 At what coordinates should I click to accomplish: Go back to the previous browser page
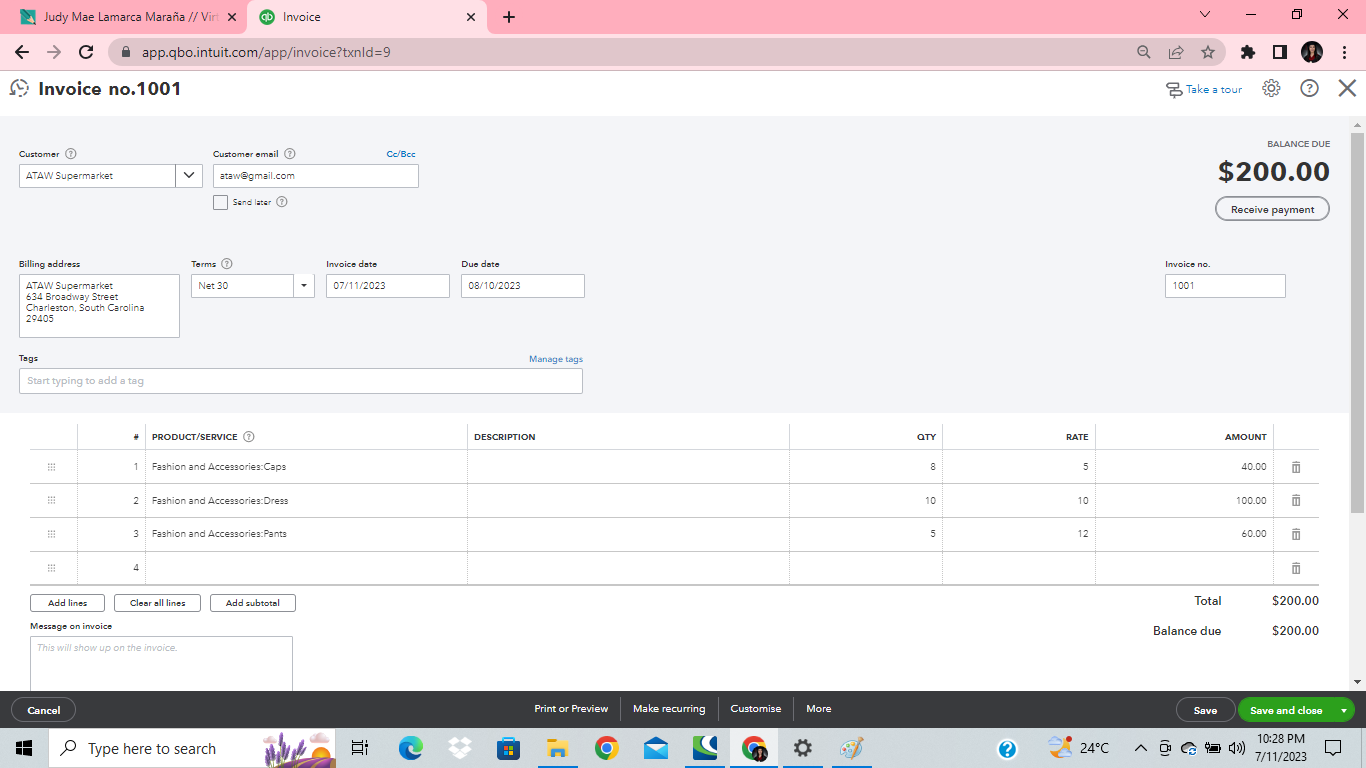pyautogui.click(x=22, y=52)
